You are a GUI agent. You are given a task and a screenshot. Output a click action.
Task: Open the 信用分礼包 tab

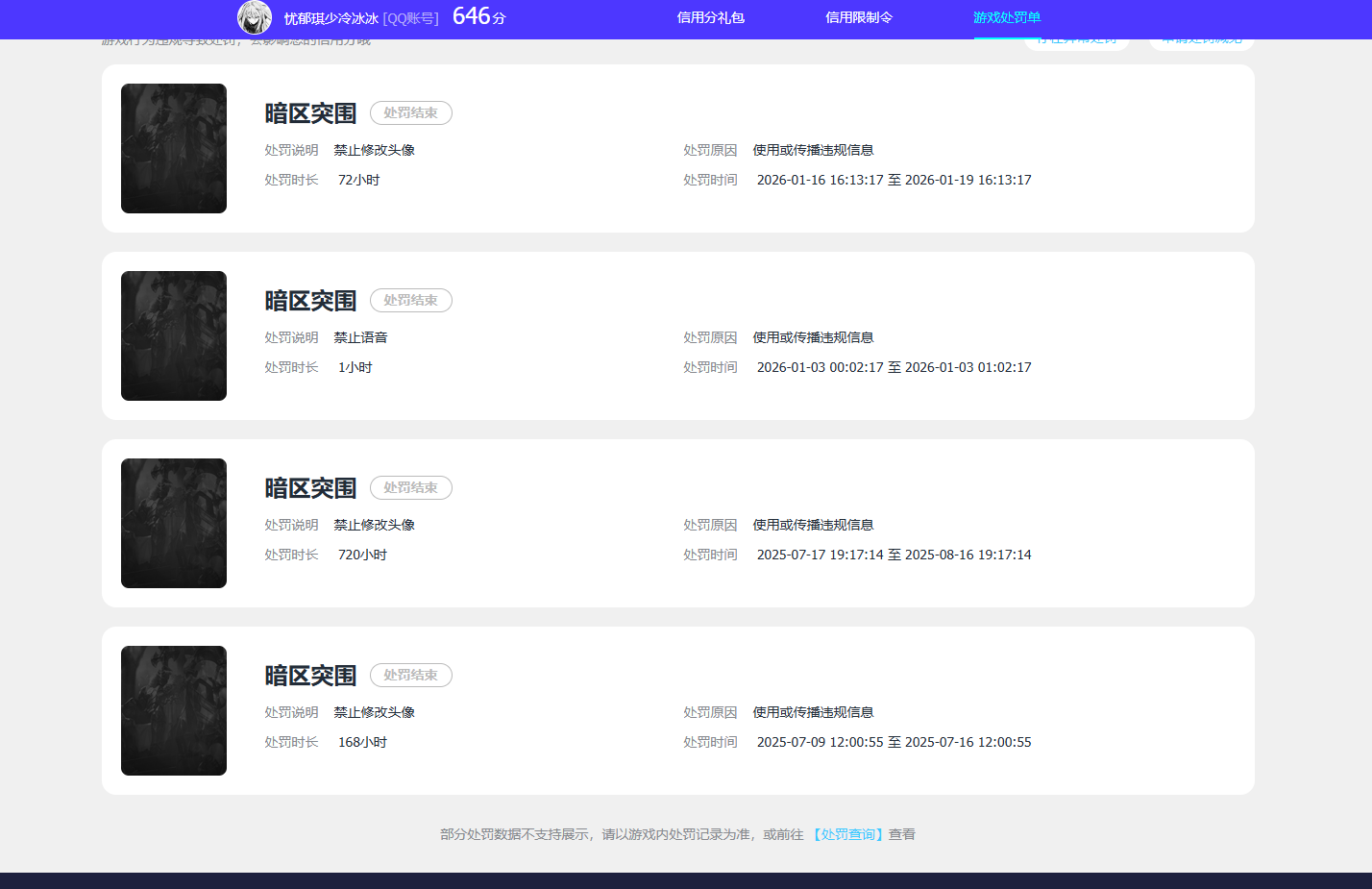[x=710, y=17]
